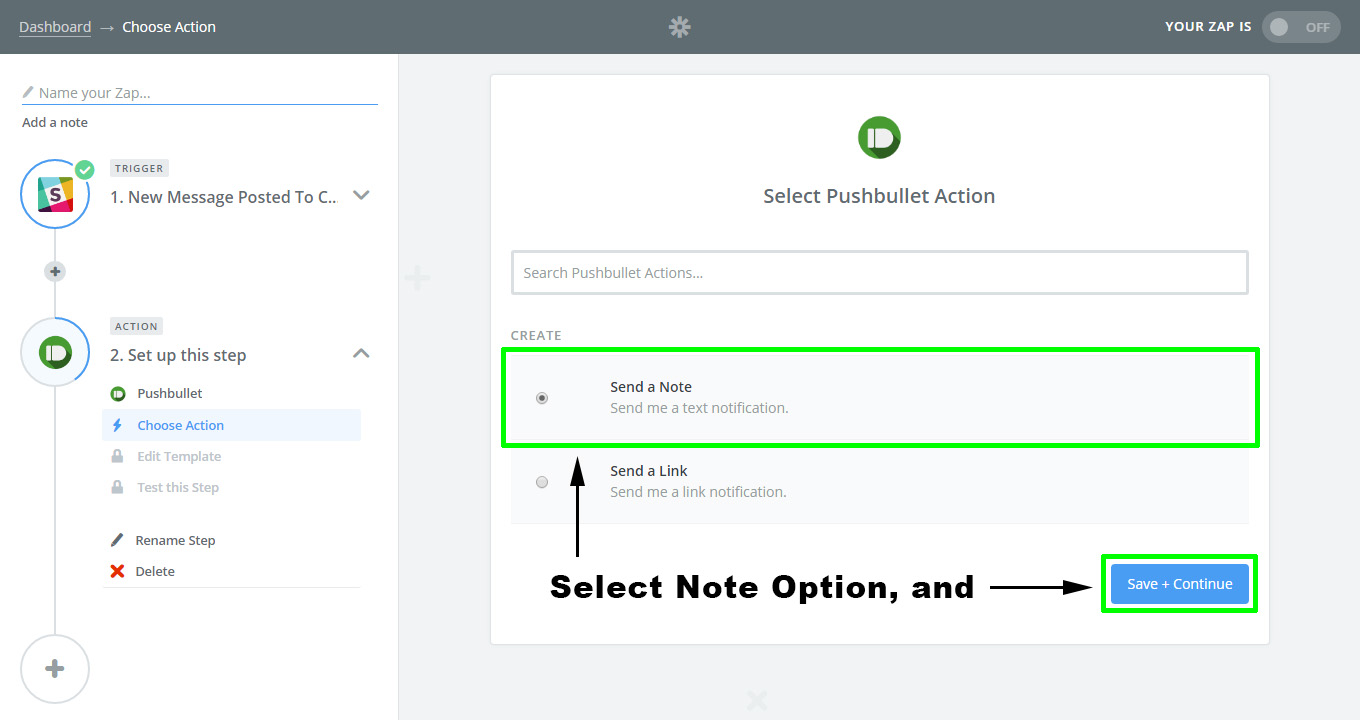Click the red X Delete icon
Image resolution: width=1360 pixels, height=720 pixels.
tap(117, 571)
